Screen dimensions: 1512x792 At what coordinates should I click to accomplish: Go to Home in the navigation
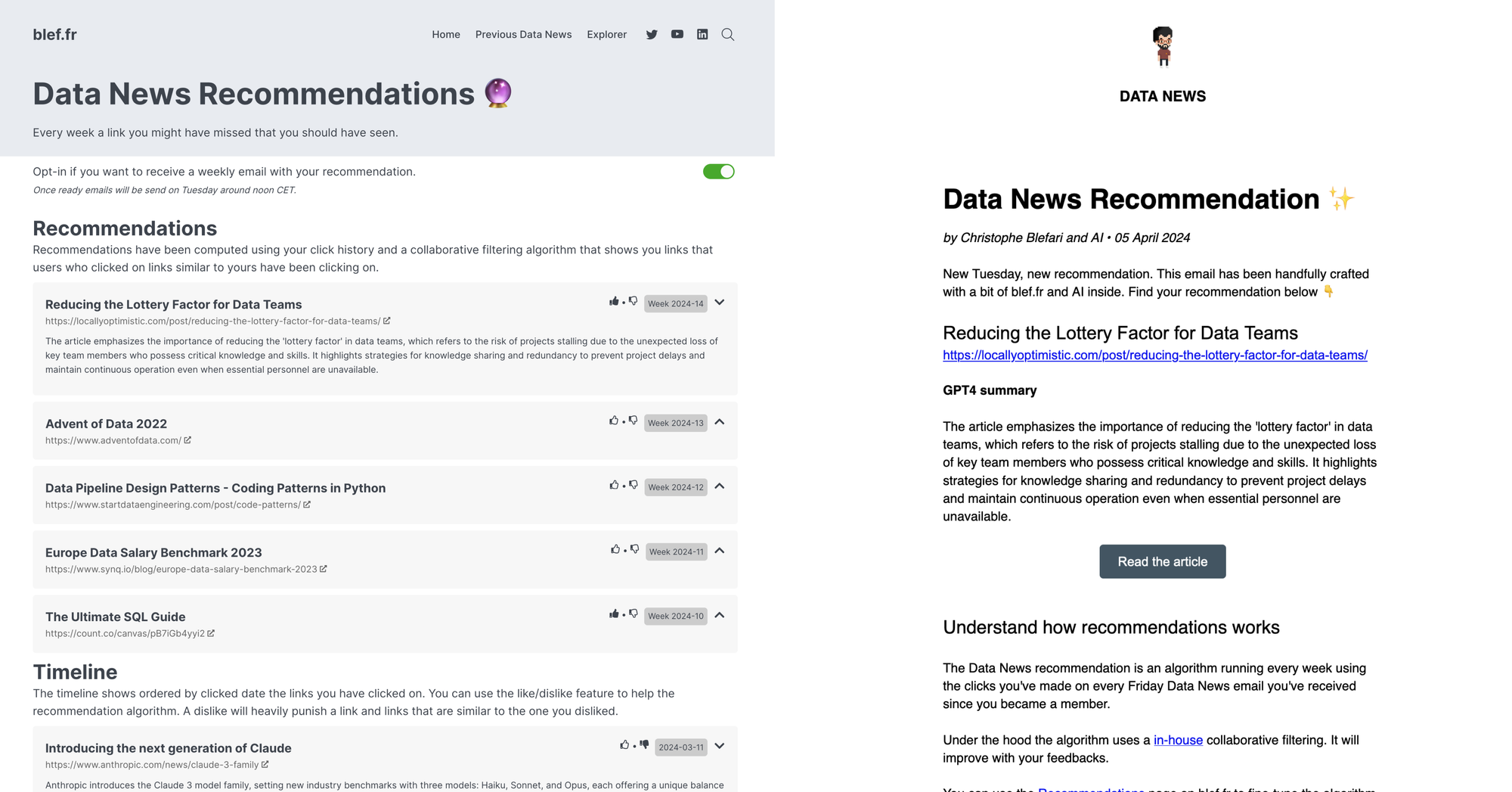446,35
